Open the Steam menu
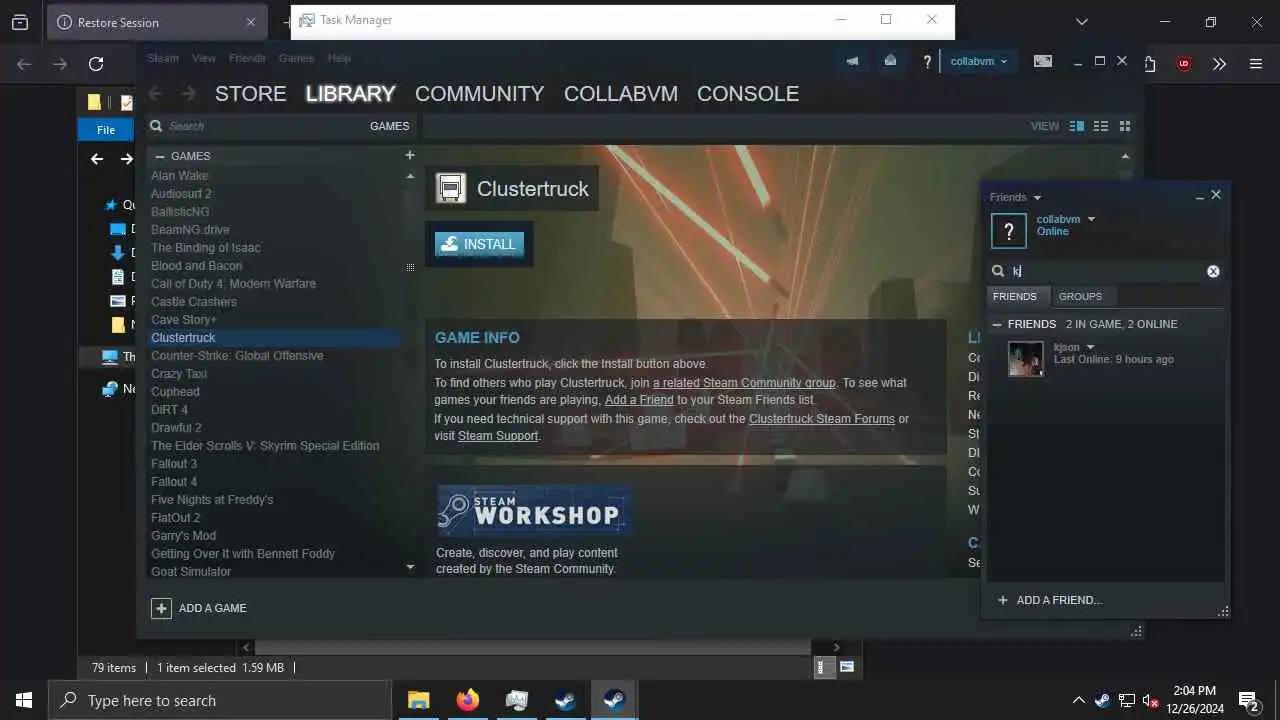 [163, 58]
